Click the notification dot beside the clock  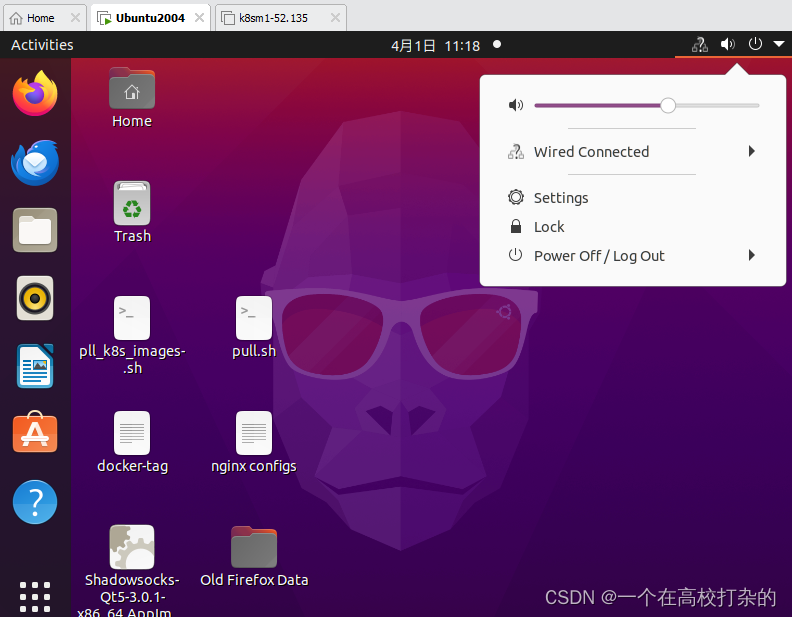[497, 44]
